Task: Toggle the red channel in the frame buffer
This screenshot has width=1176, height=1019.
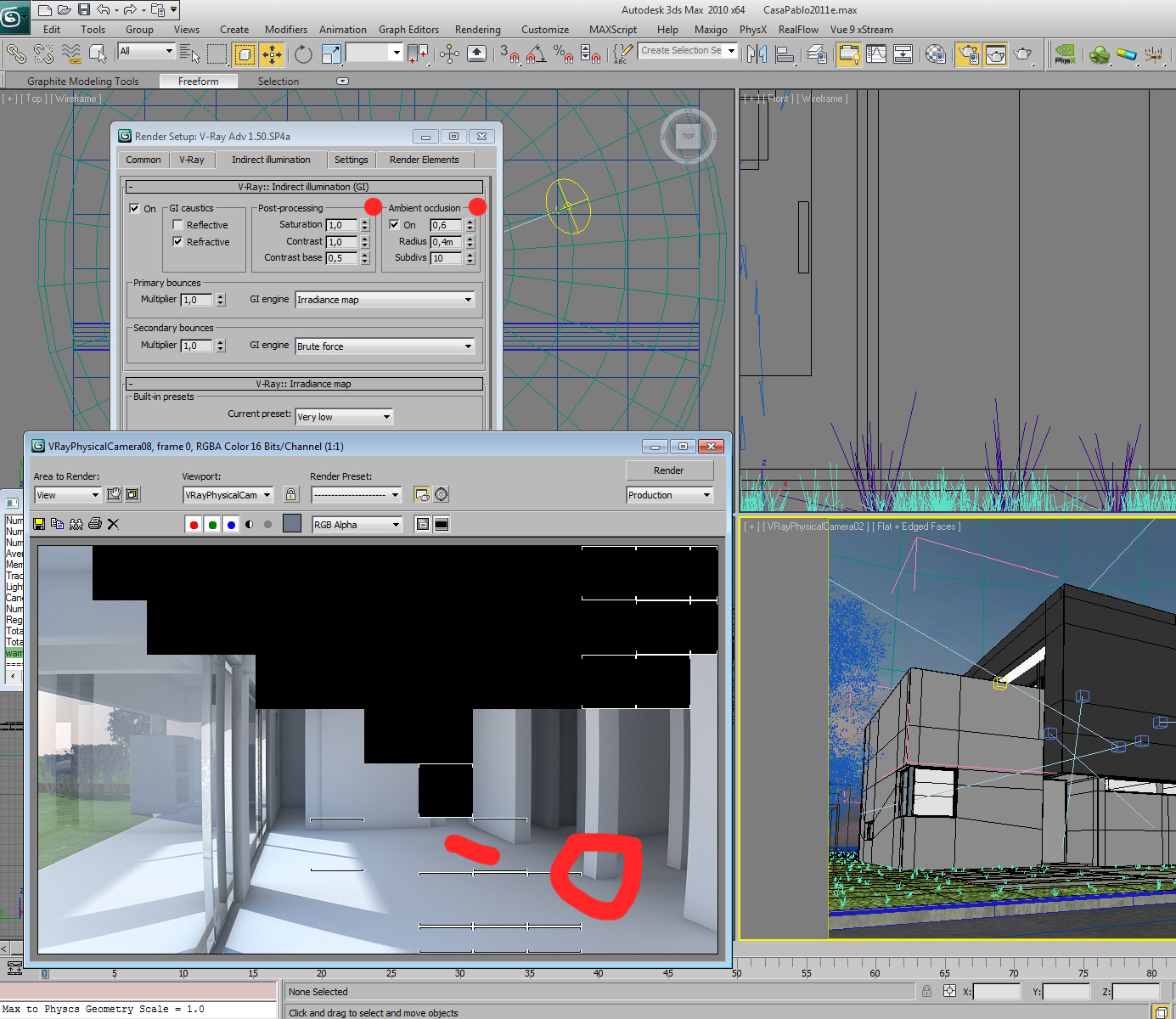Action: pos(193,524)
